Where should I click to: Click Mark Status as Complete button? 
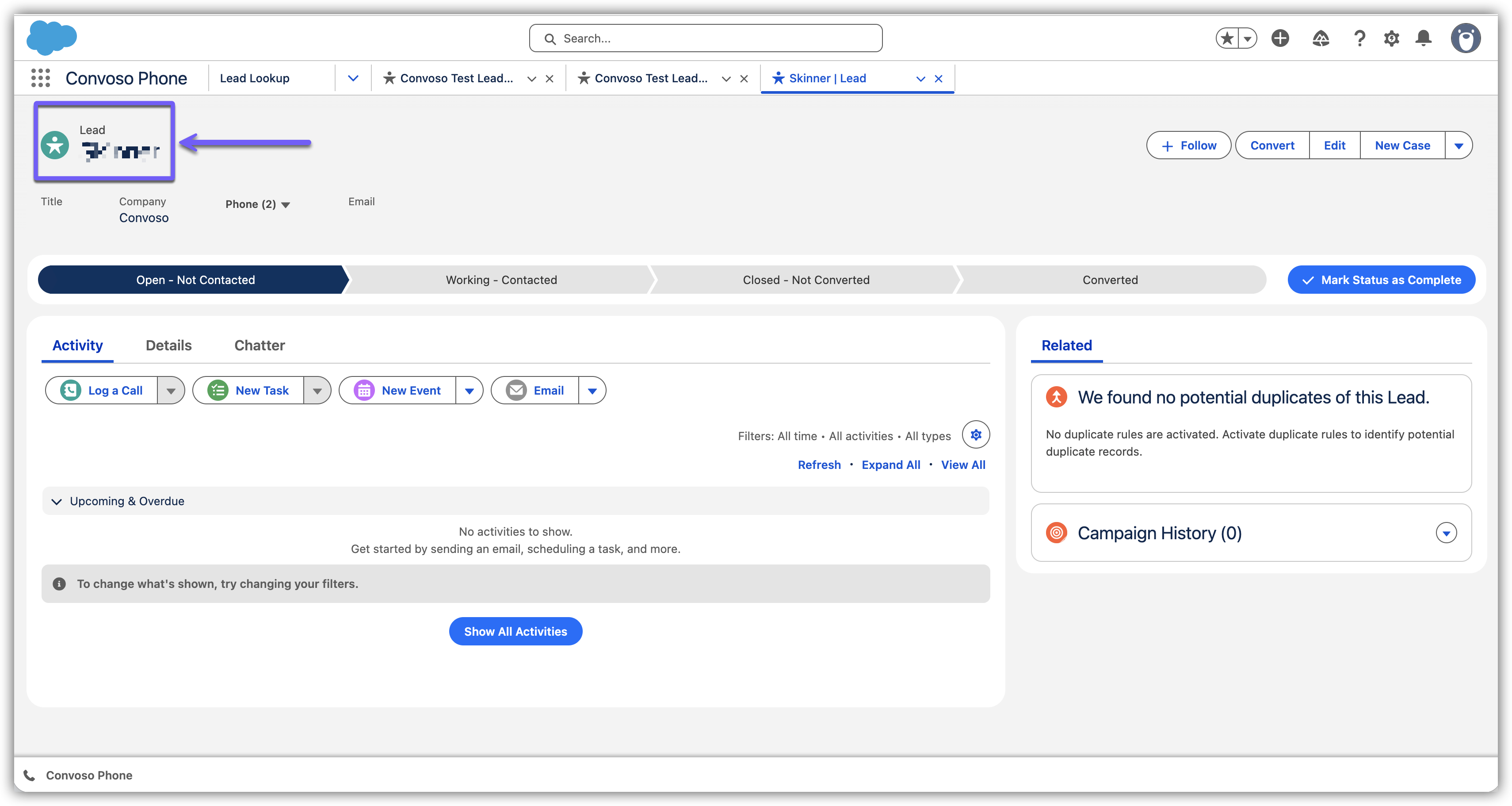(1381, 280)
